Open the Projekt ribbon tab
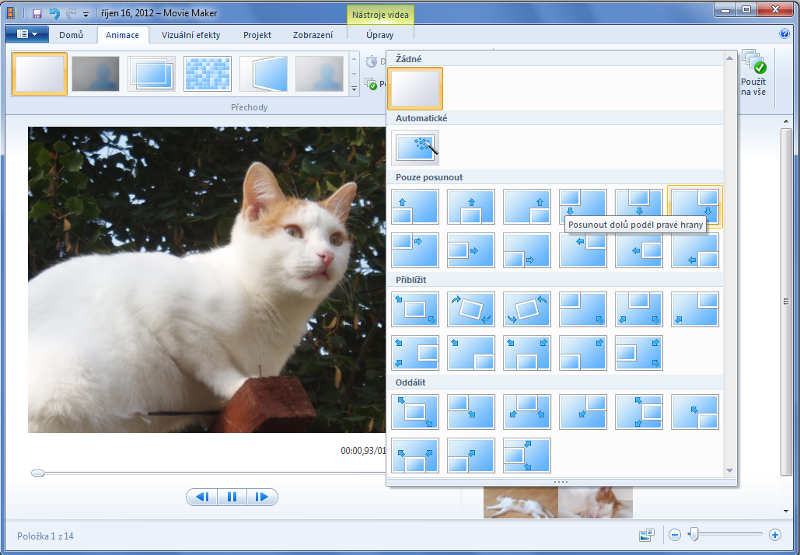This screenshot has width=800, height=555. coord(257,34)
